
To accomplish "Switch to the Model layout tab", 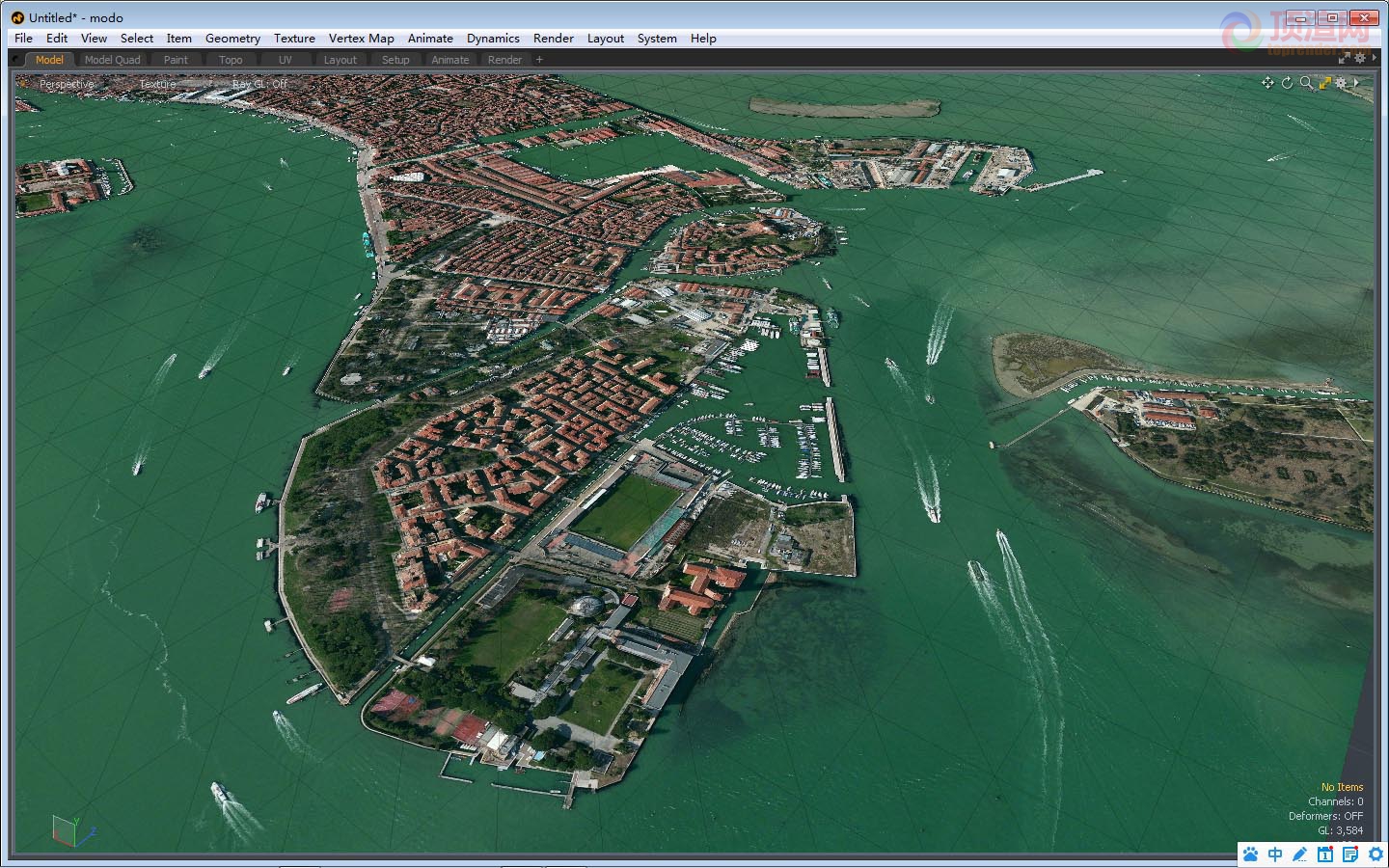I will pyautogui.click(x=49, y=60).
